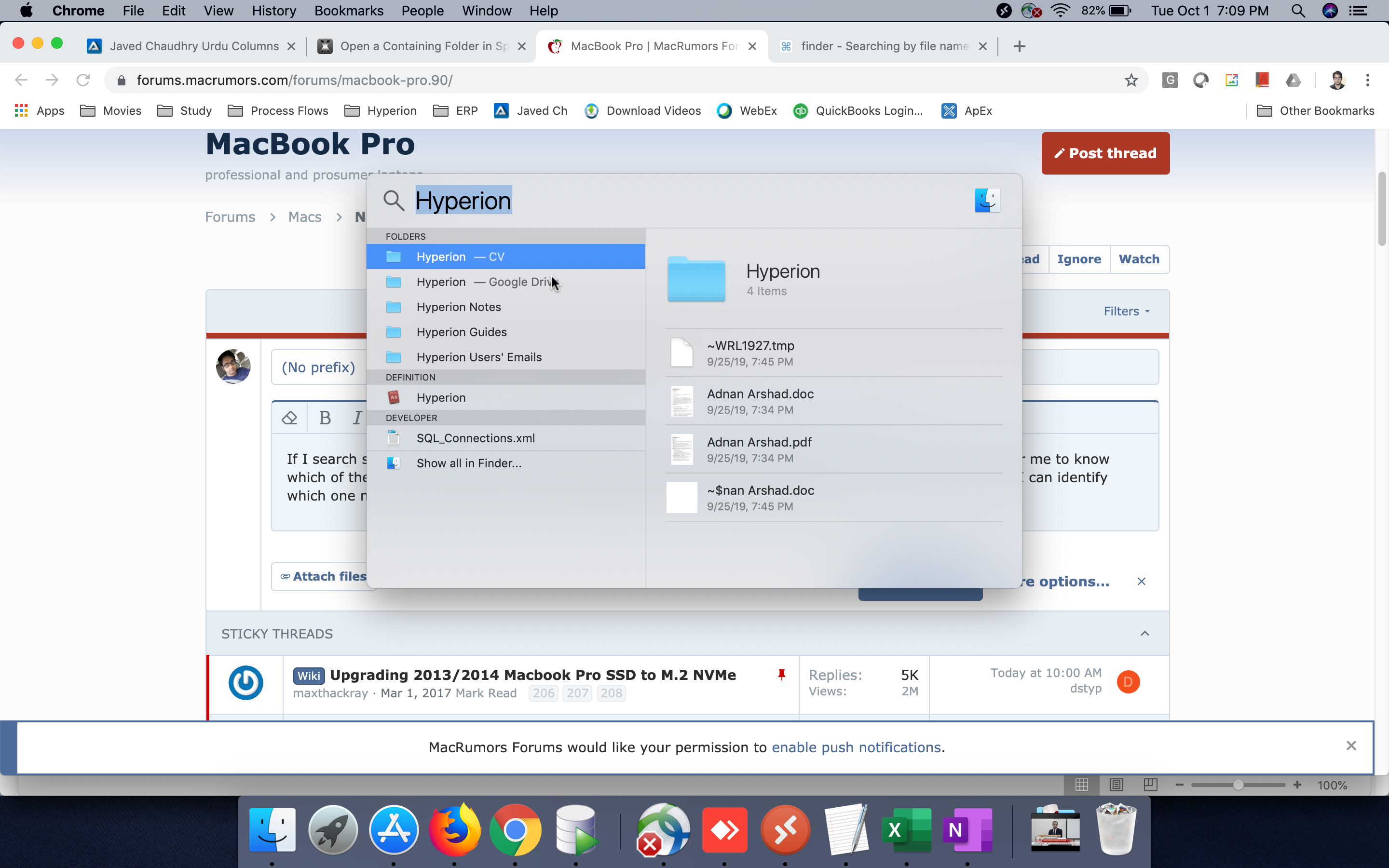
Task: Select Hyperion Users' Emails folder result
Action: [505, 357]
